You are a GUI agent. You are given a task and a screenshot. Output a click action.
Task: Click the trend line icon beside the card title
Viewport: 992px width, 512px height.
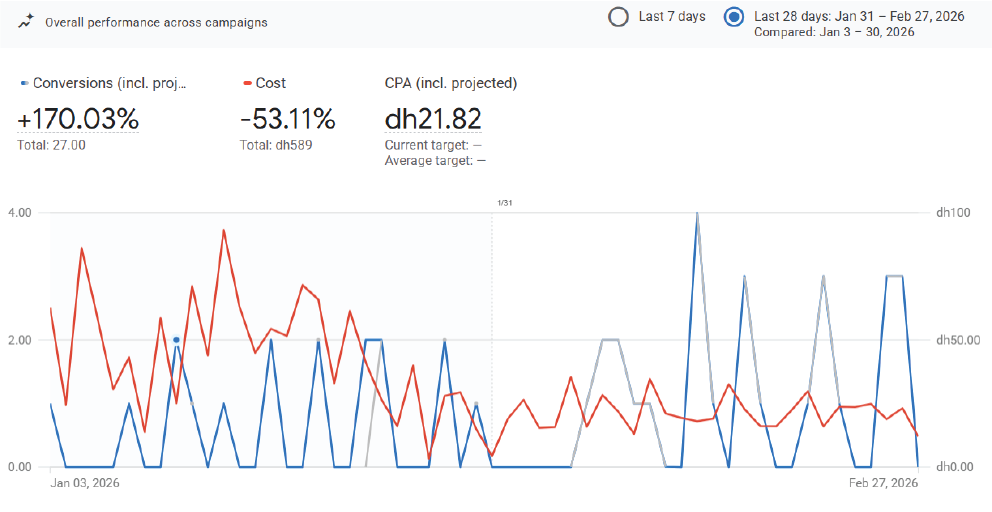pos(25,22)
